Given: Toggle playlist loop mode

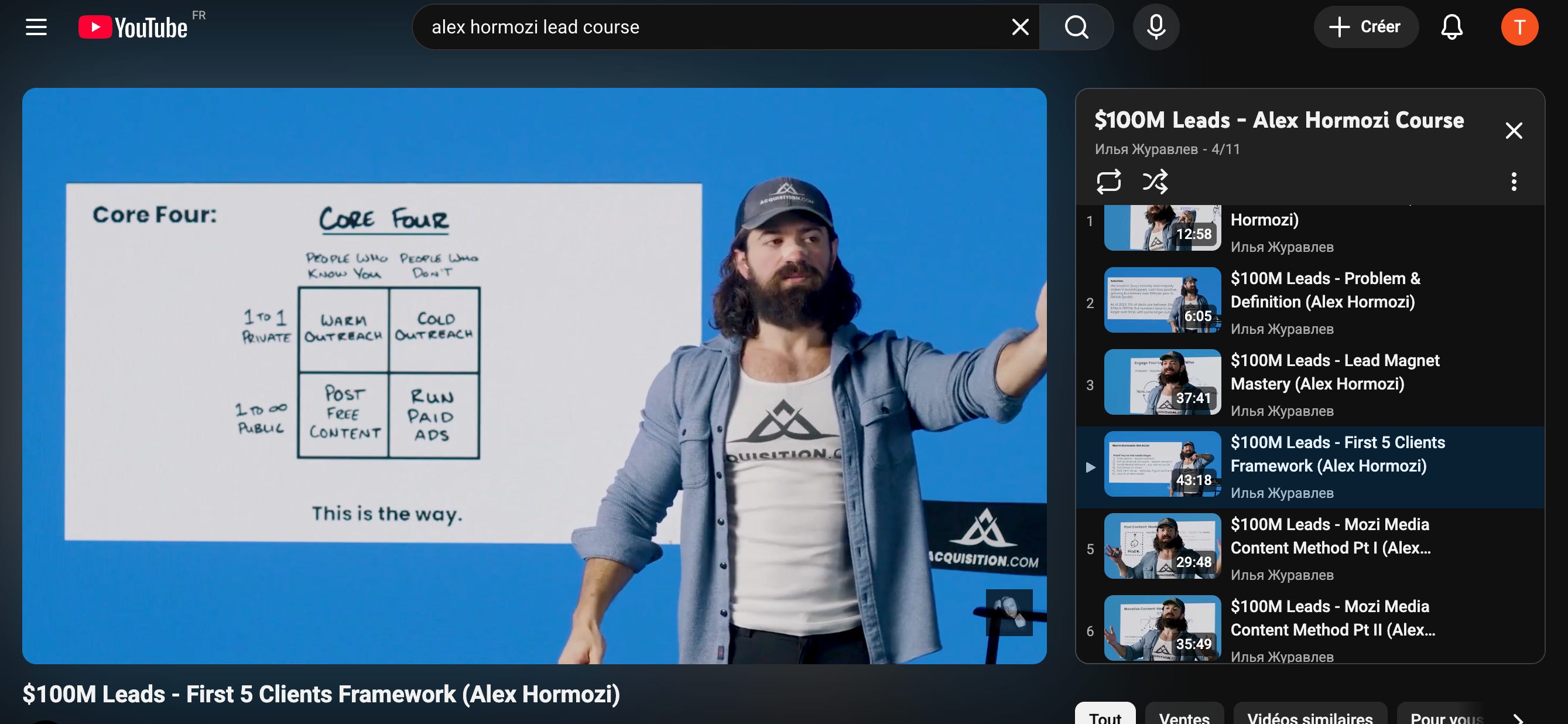Looking at the screenshot, I should 1108,182.
